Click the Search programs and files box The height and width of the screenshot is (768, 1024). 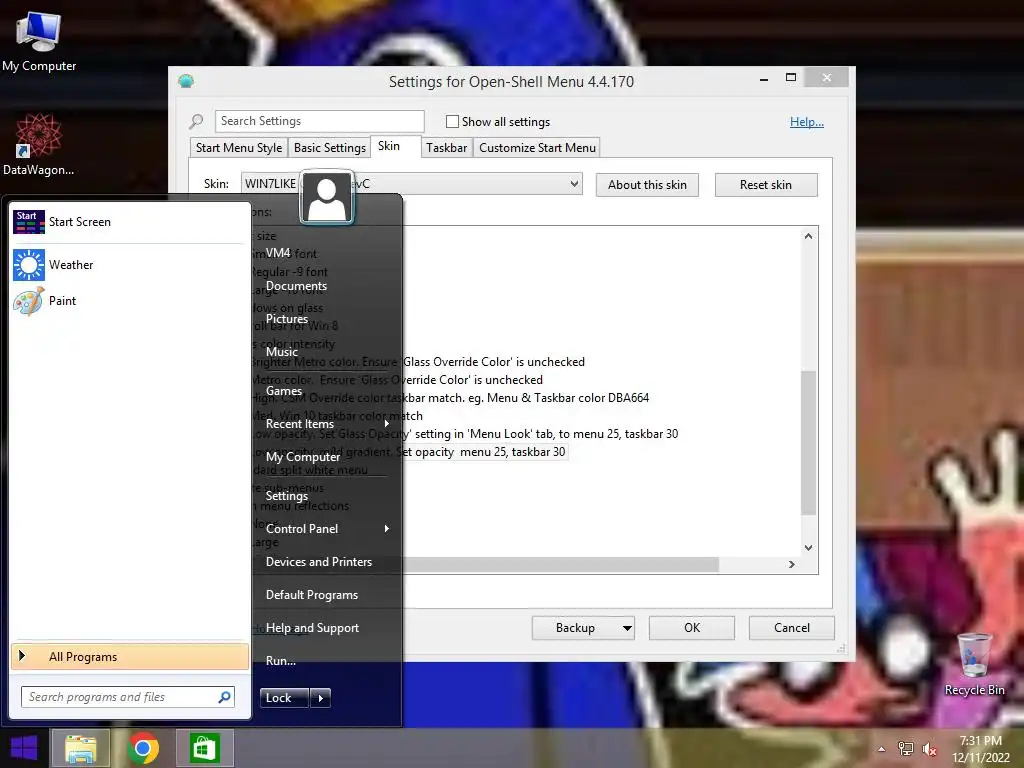coord(128,697)
